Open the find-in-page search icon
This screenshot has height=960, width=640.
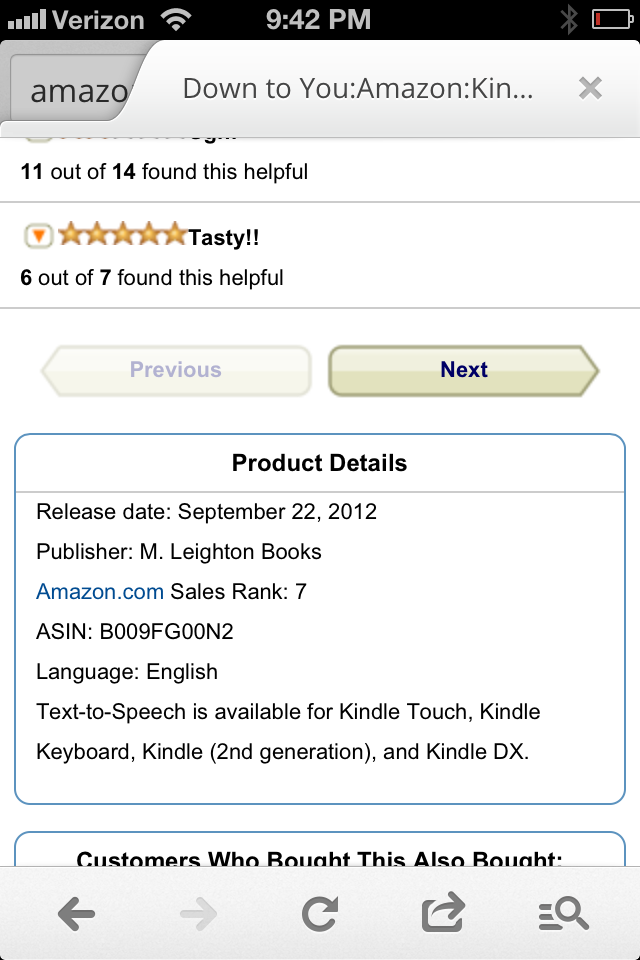[x=563, y=913]
